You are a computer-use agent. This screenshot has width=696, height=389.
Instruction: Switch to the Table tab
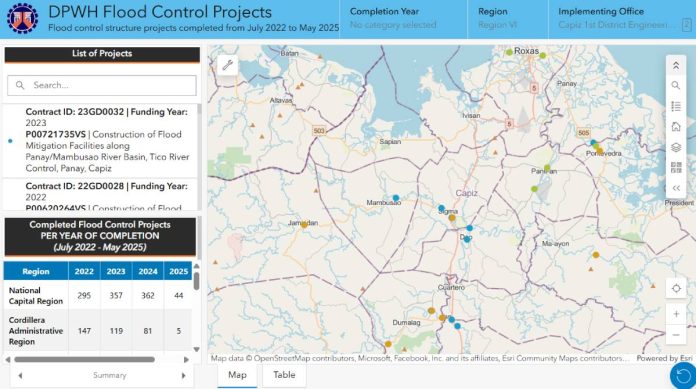tap(284, 375)
